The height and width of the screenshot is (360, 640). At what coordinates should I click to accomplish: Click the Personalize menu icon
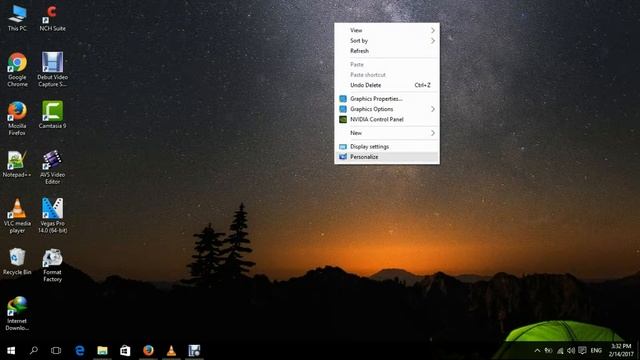click(x=343, y=157)
